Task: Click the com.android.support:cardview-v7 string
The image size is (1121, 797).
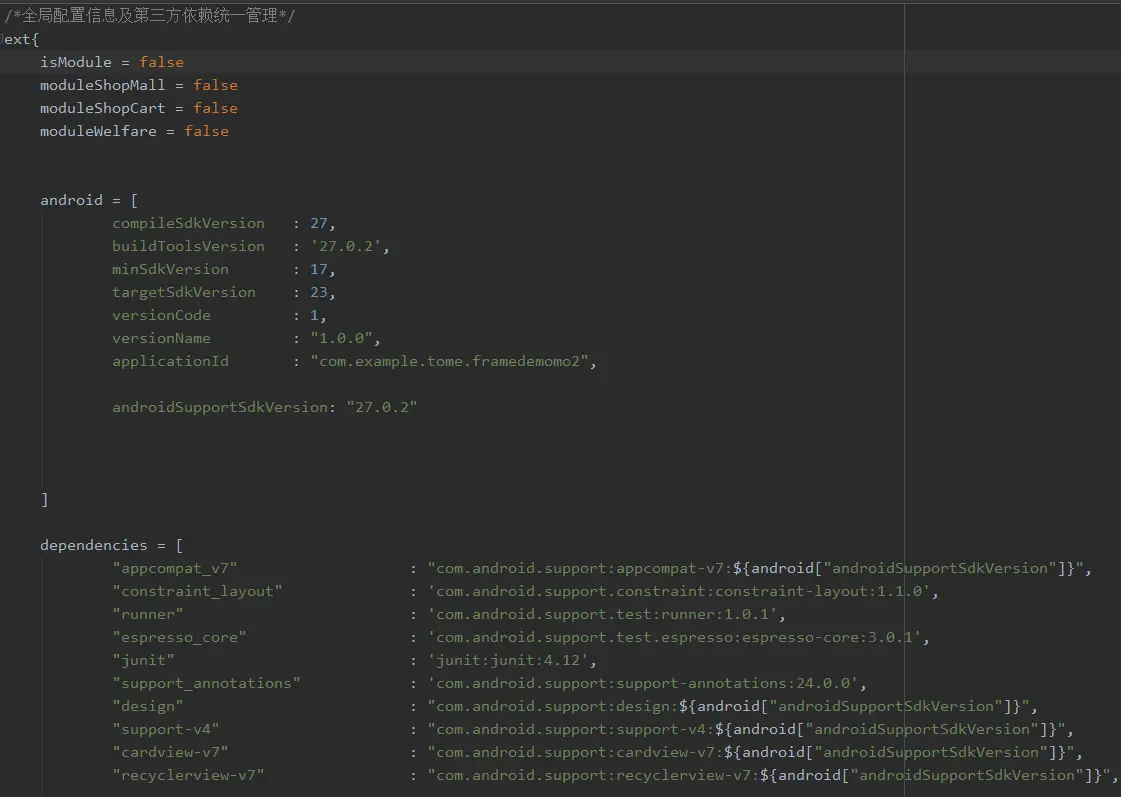Action: click(750, 752)
